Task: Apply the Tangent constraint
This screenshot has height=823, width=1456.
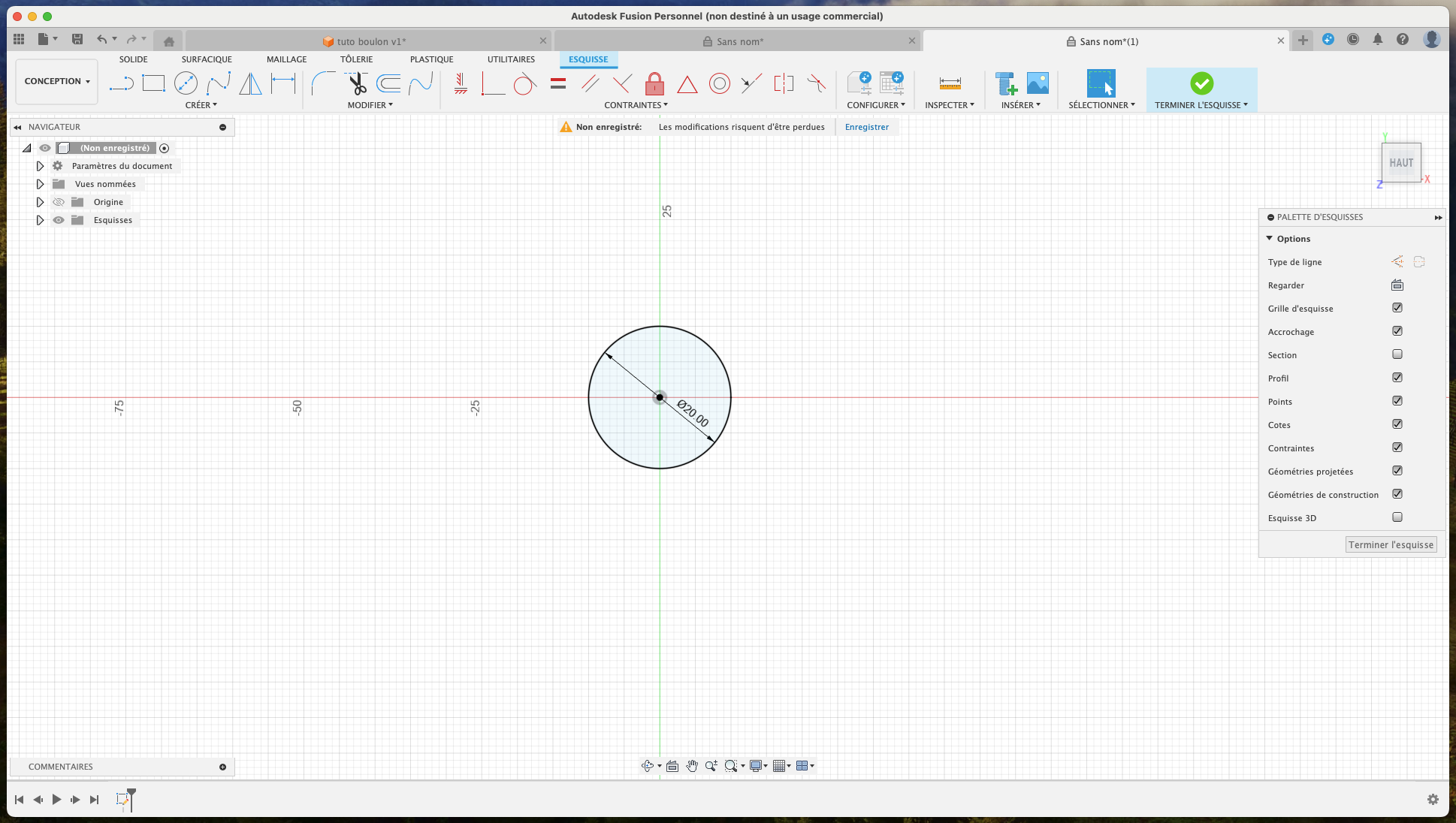Action: pyautogui.click(x=525, y=83)
